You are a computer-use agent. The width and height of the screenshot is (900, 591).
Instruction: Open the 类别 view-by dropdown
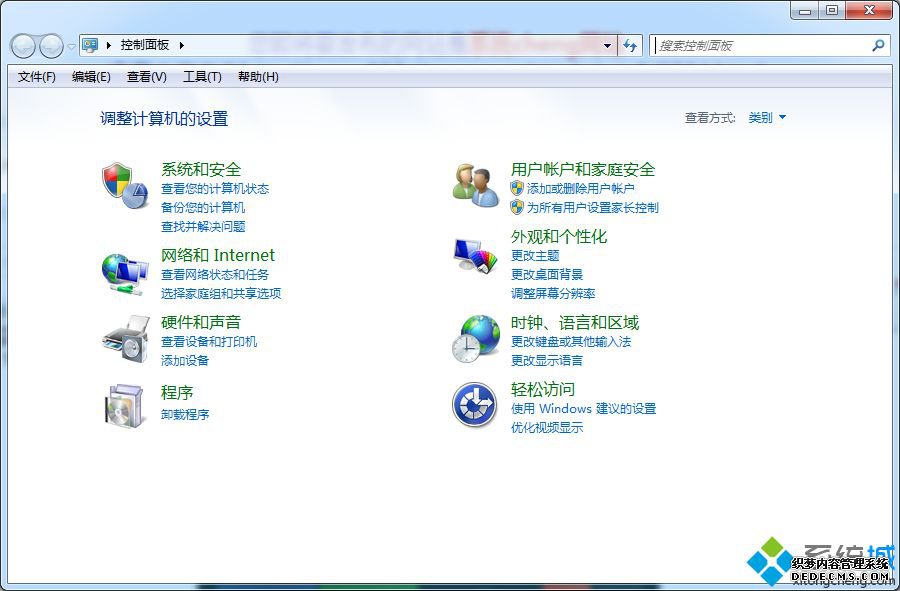click(767, 118)
